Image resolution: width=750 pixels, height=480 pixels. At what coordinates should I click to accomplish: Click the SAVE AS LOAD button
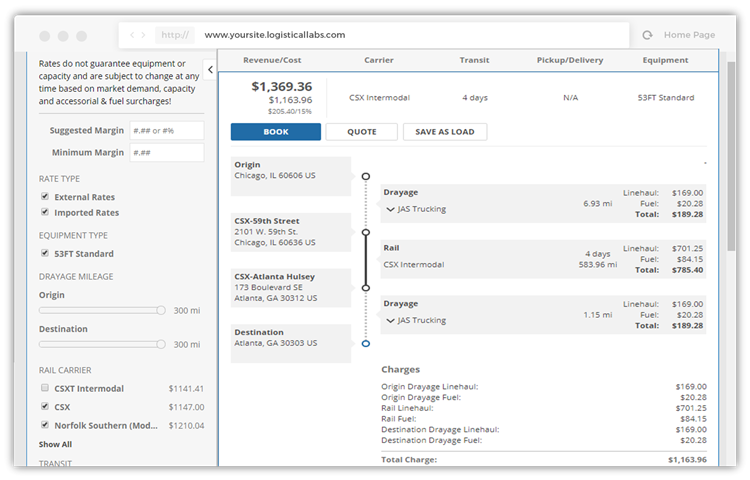click(445, 132)
